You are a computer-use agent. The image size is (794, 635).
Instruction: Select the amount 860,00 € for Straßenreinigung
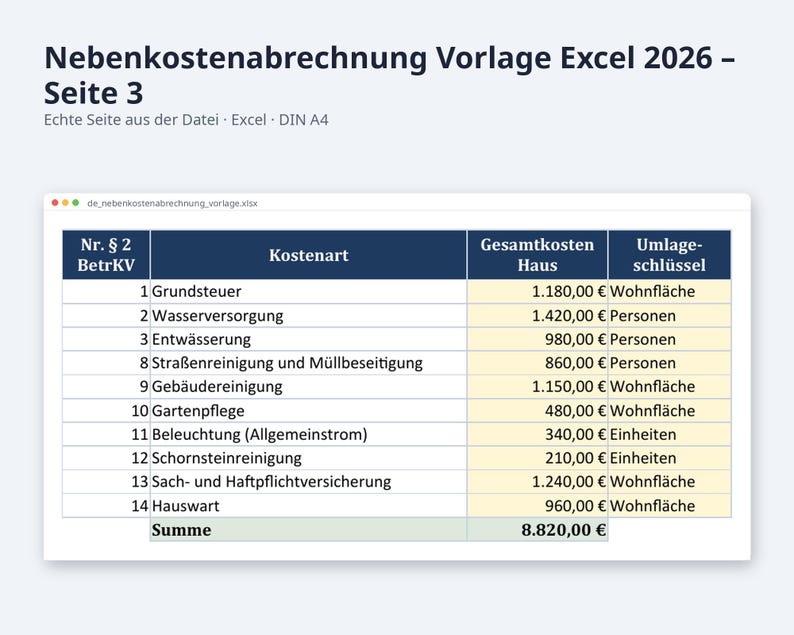537,363
